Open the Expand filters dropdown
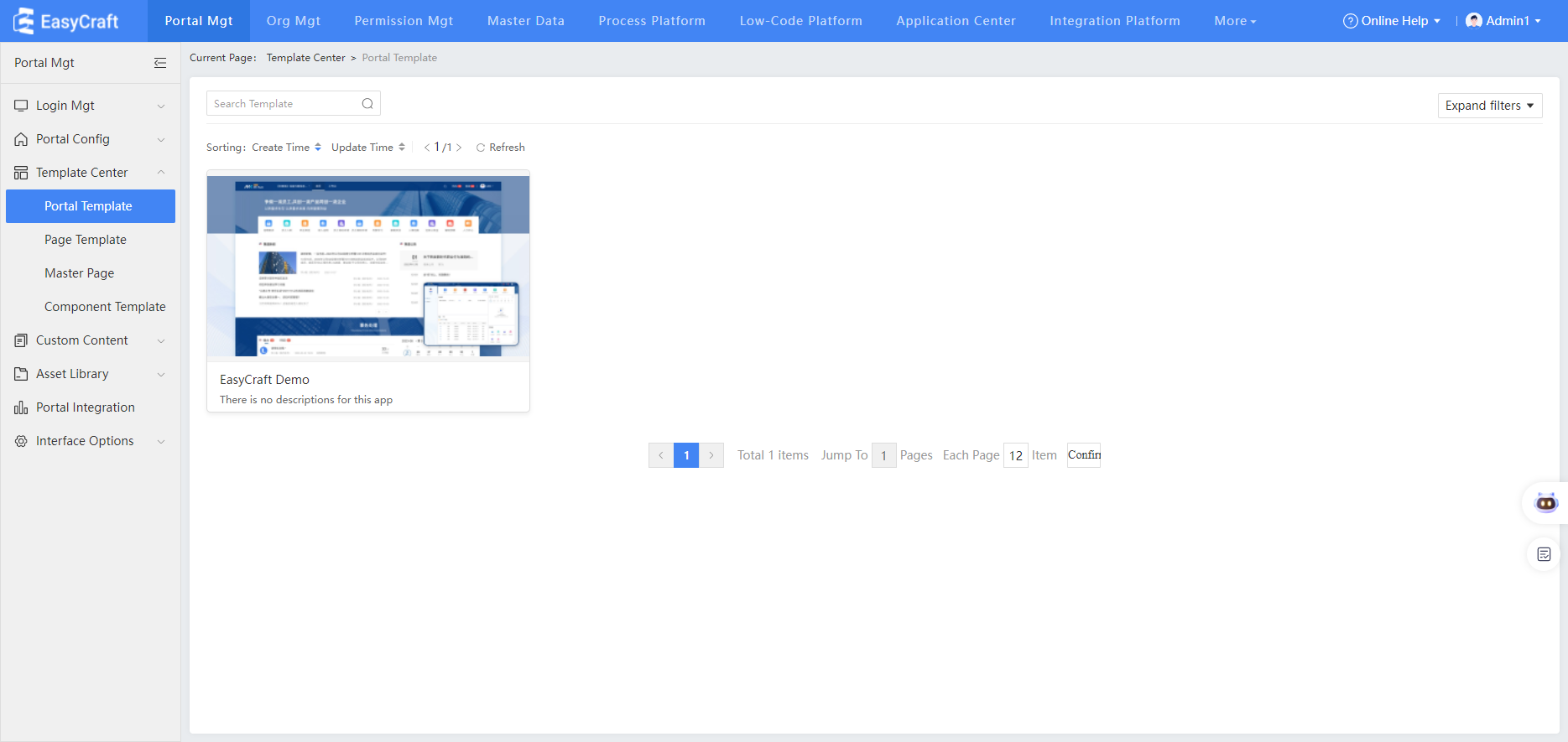 pos(1489,106)
